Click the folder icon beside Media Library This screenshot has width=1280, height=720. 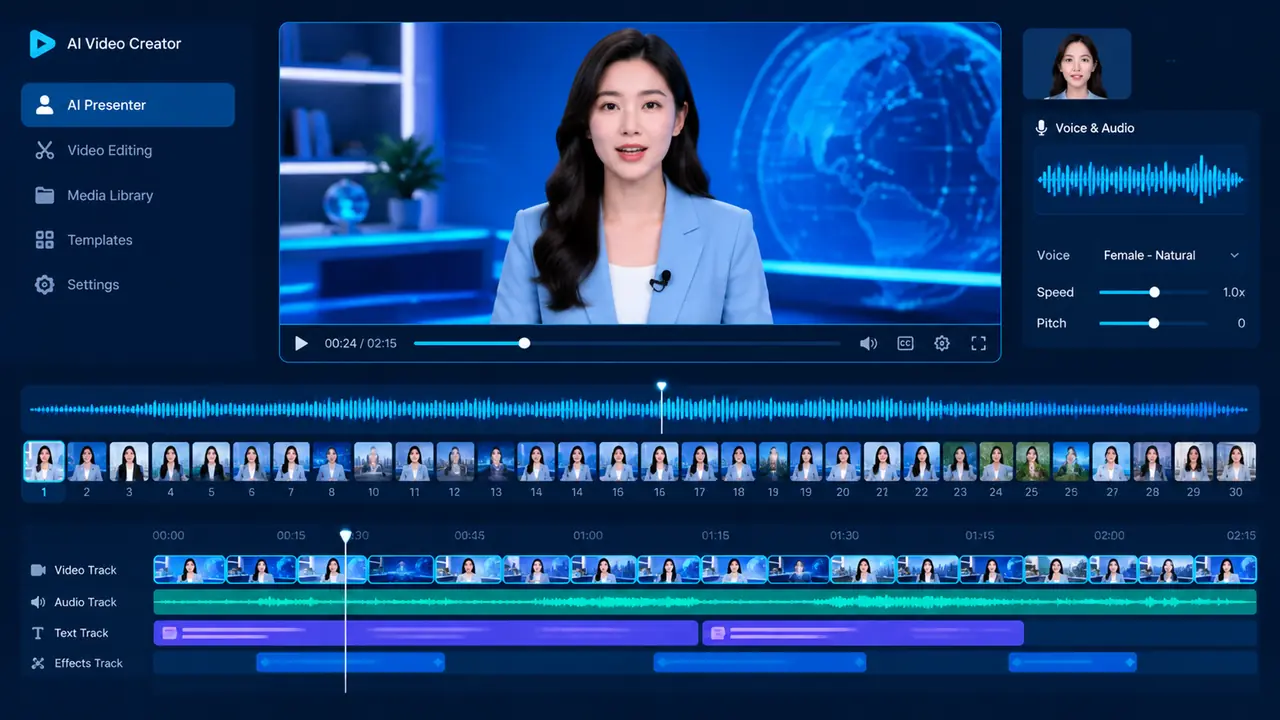coord(44,195)
